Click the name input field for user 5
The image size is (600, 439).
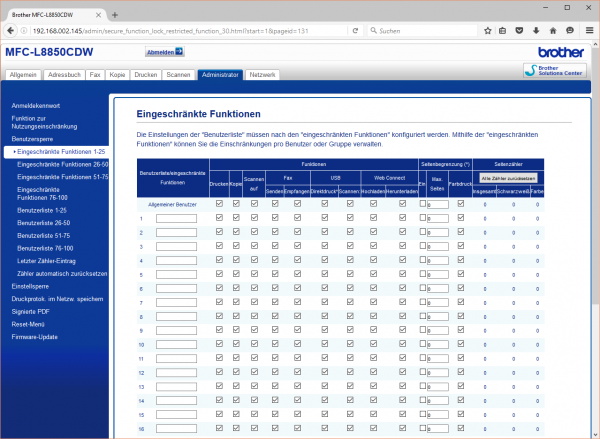176,273
